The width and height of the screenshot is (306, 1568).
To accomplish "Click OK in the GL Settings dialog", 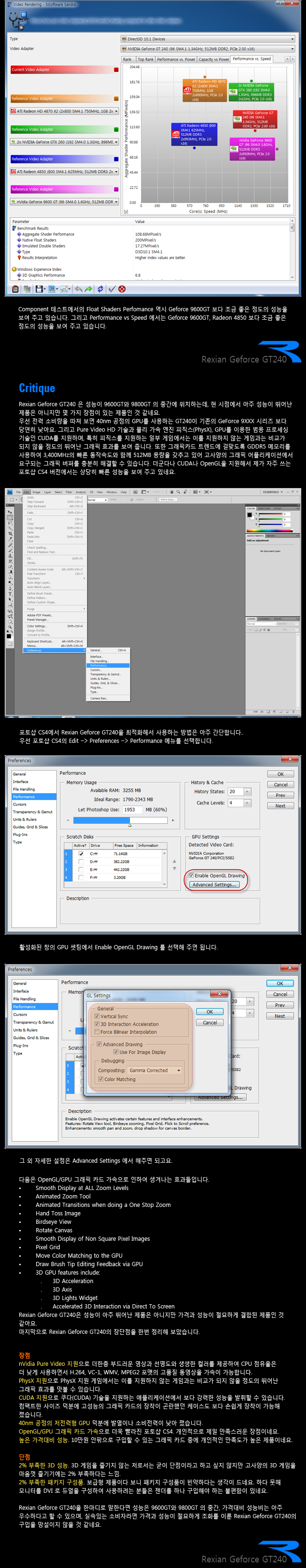I will (209, 1012).
